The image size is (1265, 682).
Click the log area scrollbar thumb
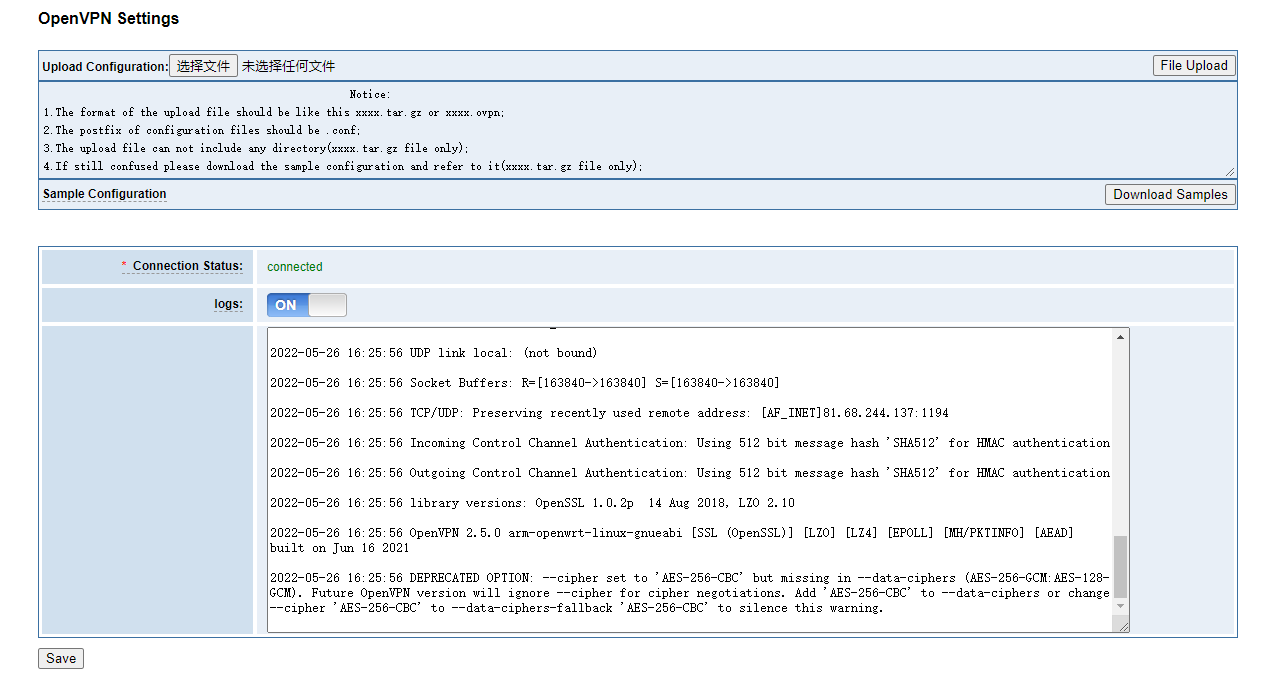[1121, 567]
